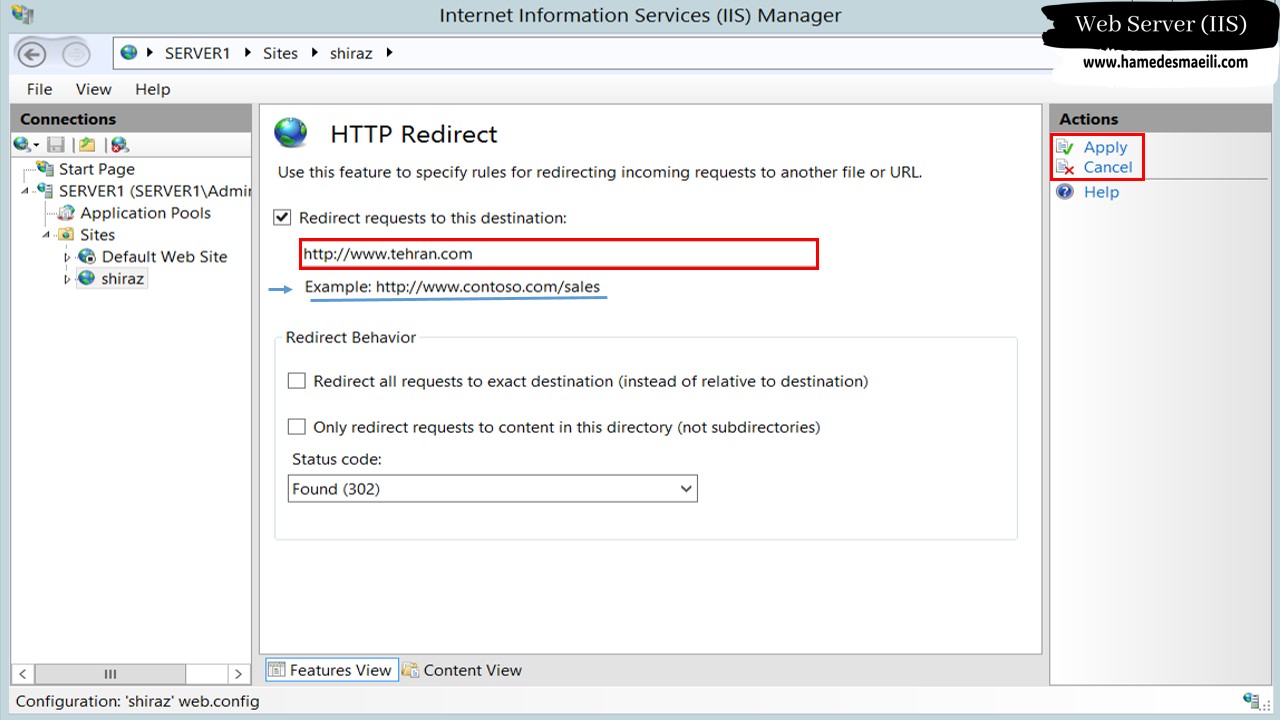Select Application Pools tree item

tap(146, 213)
